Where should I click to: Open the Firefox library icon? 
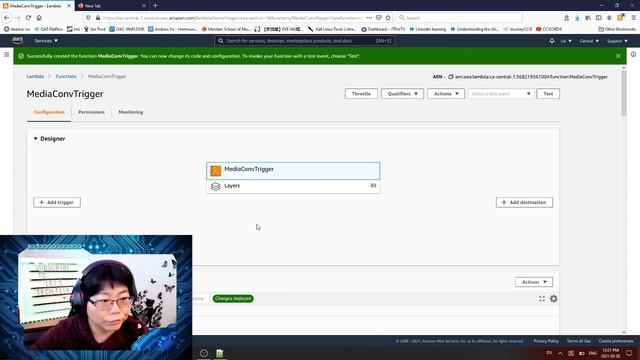pyautogui.click(x=588, y=18)
